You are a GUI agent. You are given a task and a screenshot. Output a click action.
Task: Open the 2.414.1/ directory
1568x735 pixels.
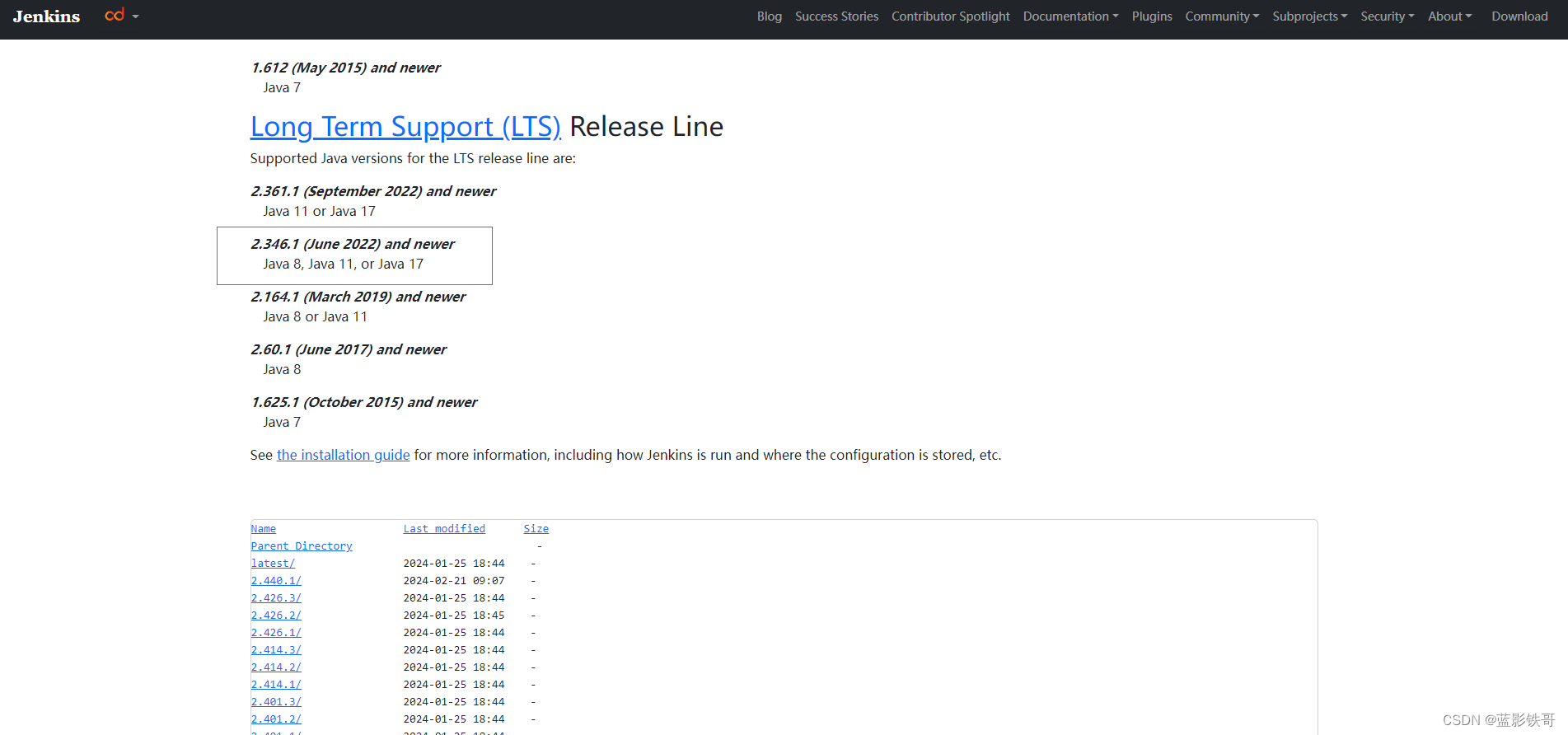coord(276,685)
